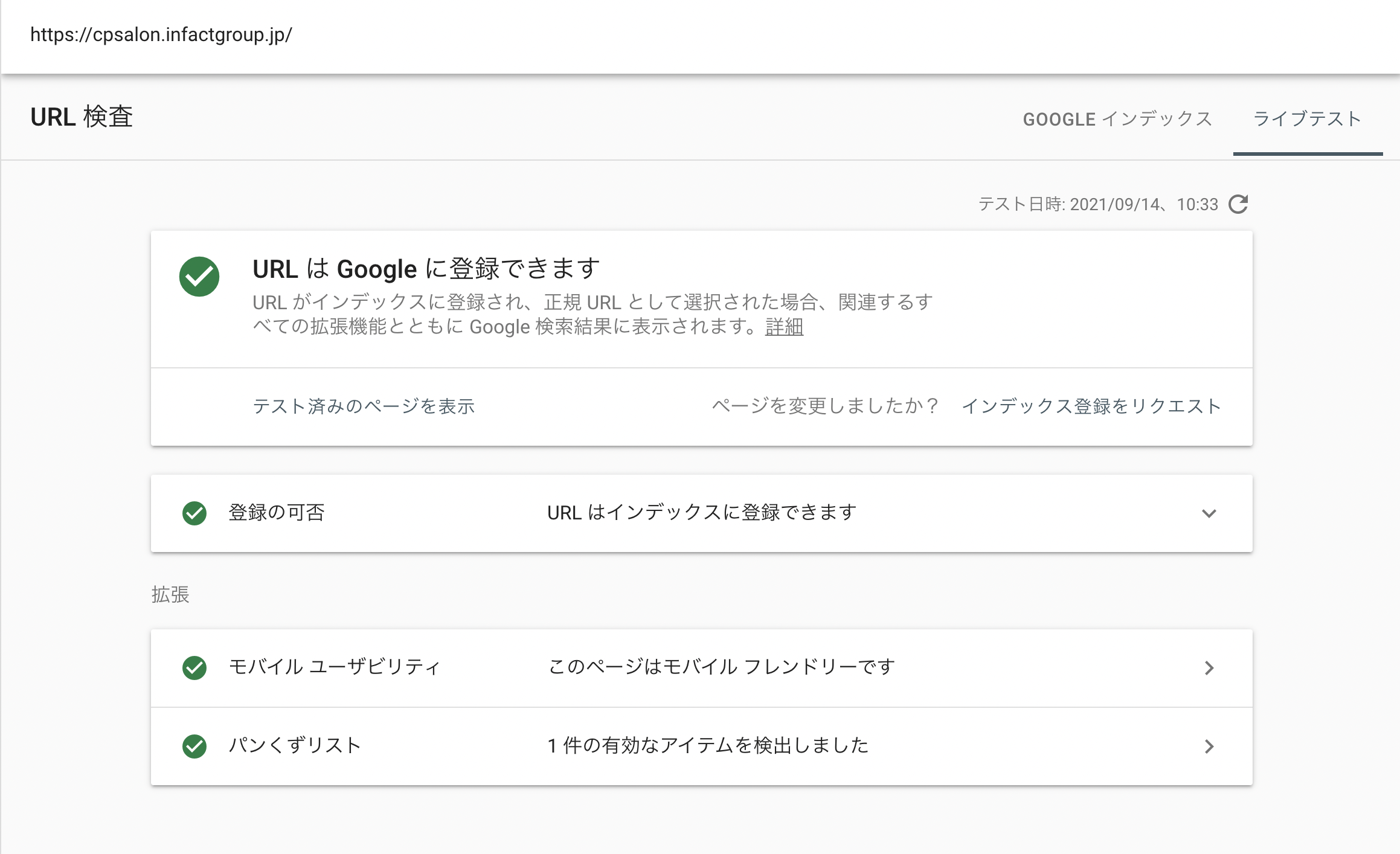
Task: Click このページはモバイル フレンドリーです text
Action: pos(722,667)
